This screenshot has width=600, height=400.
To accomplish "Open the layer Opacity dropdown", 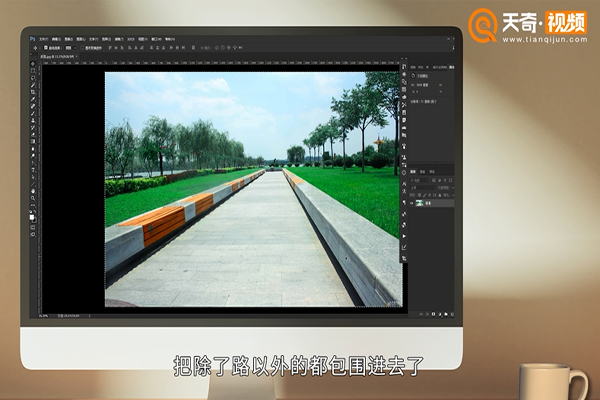I will pyautogui.click(x=453, y=188).
